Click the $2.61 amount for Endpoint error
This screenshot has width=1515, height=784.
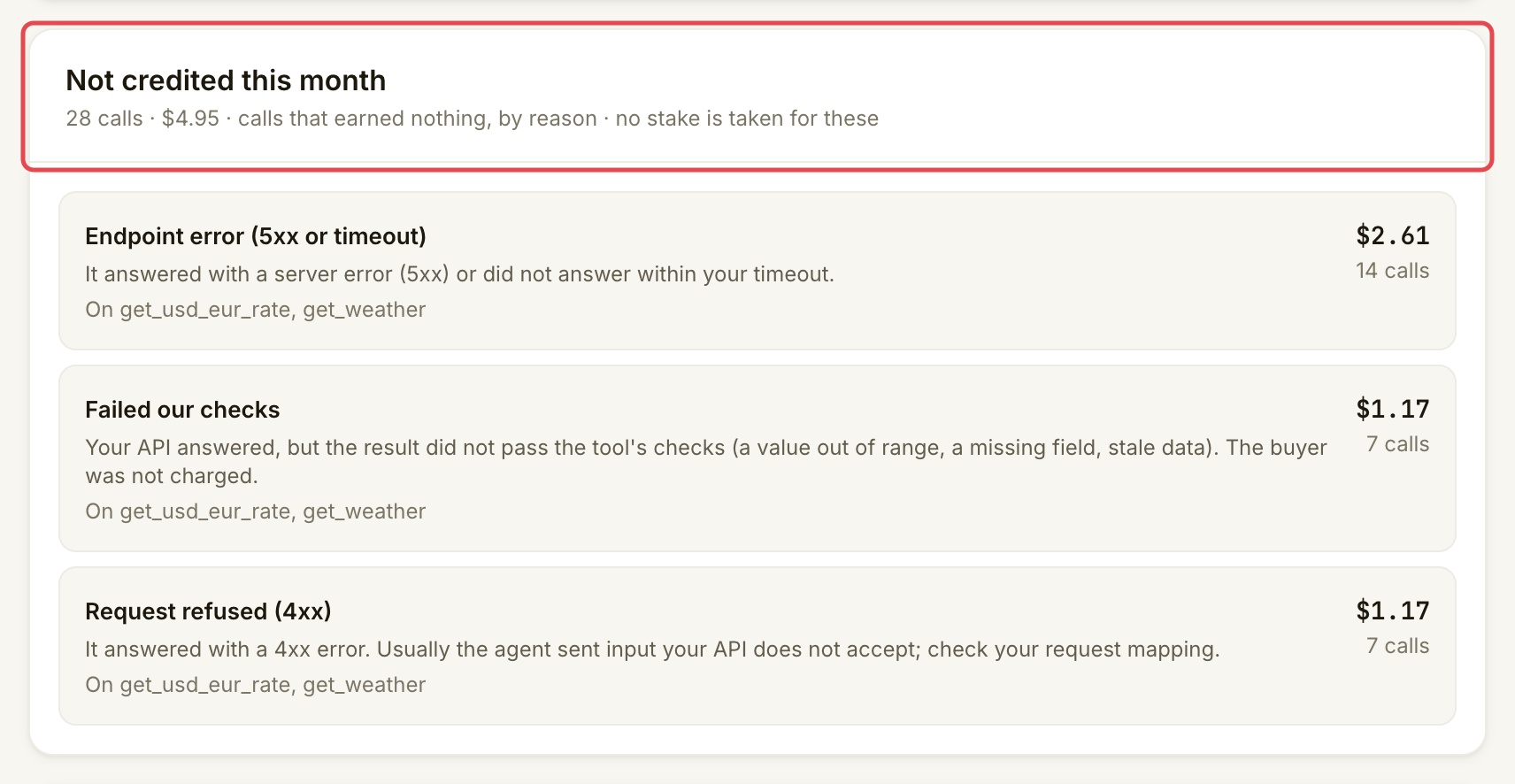[x=1393, y=235]
